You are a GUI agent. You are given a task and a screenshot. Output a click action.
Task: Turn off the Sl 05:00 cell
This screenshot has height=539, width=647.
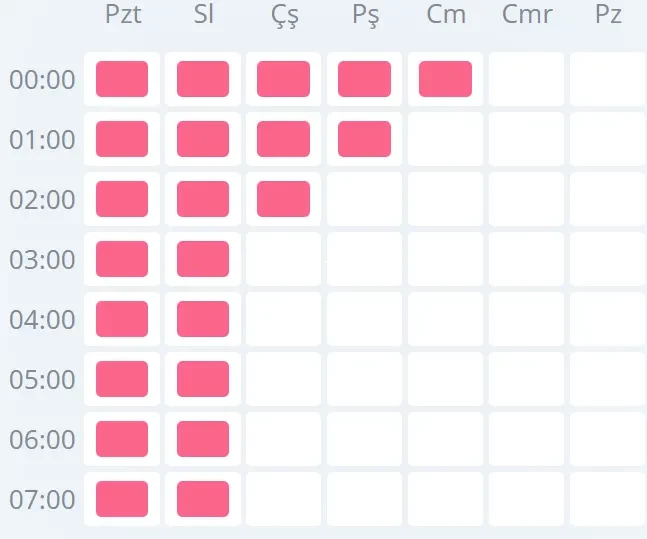(203, 379)
